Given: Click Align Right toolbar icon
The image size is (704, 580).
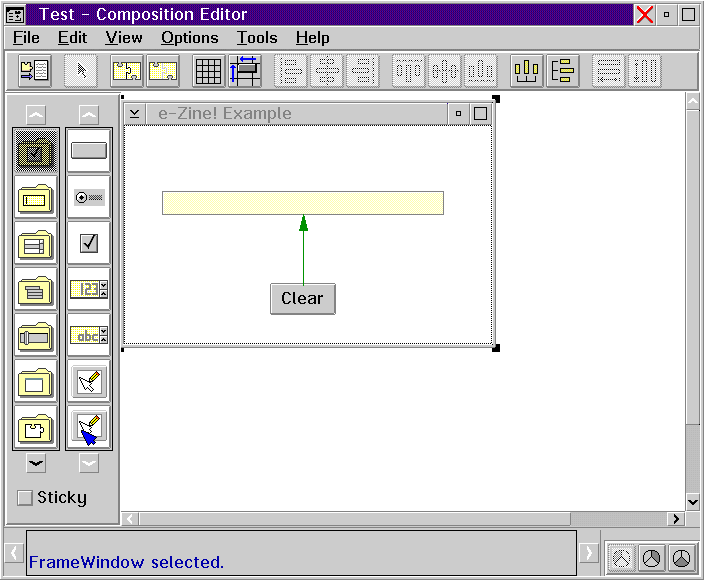Looking at the screenshot, I should tap(363, 71).
